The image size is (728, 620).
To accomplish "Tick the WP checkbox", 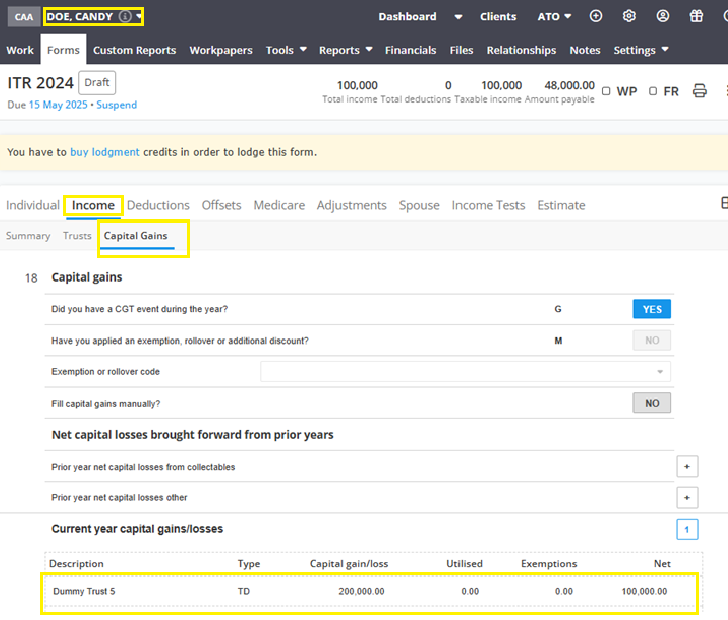I will (x=606, y=91).
